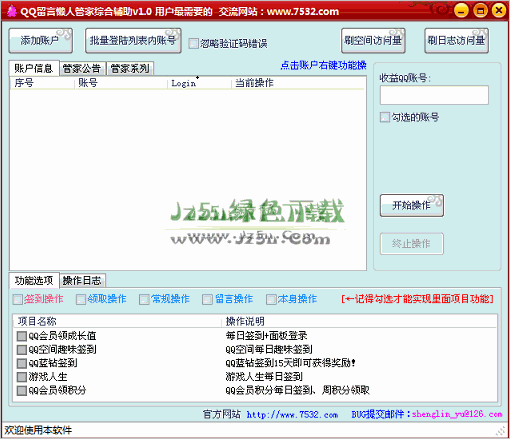Click the 开始操作 button
510x439 pixels.
click(412, 205)
